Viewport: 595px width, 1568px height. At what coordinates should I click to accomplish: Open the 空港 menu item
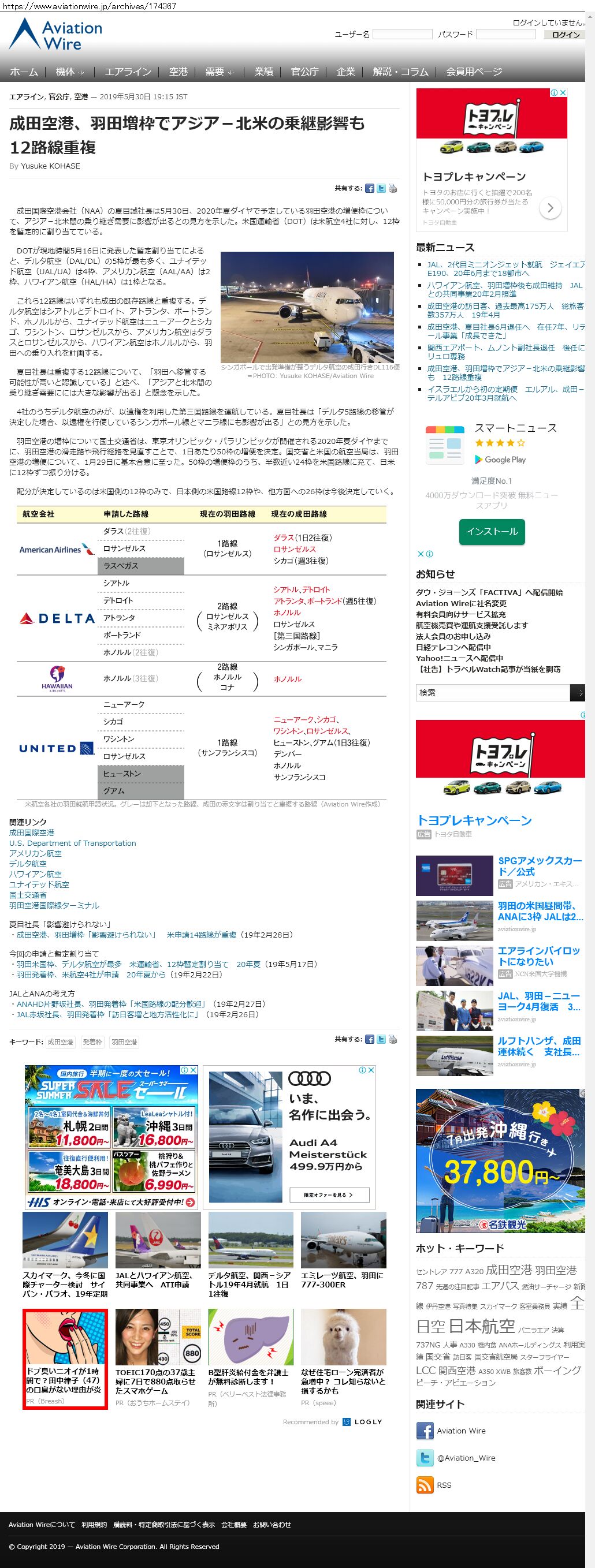pyautogui.click(x=178, y=72)
